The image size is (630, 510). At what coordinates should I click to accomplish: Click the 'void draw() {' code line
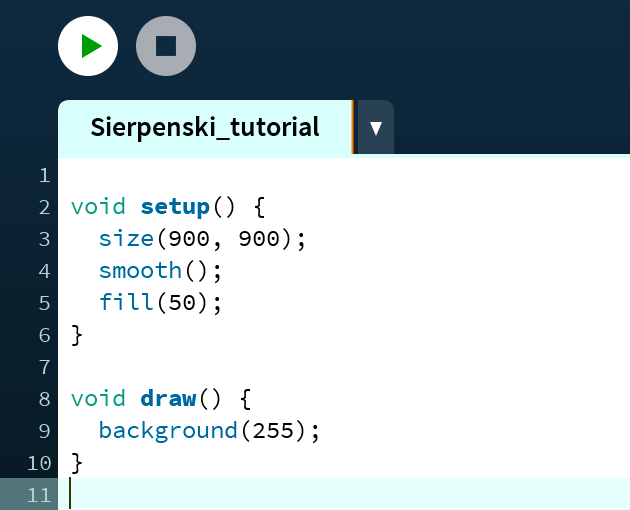(x=161, y=399)
